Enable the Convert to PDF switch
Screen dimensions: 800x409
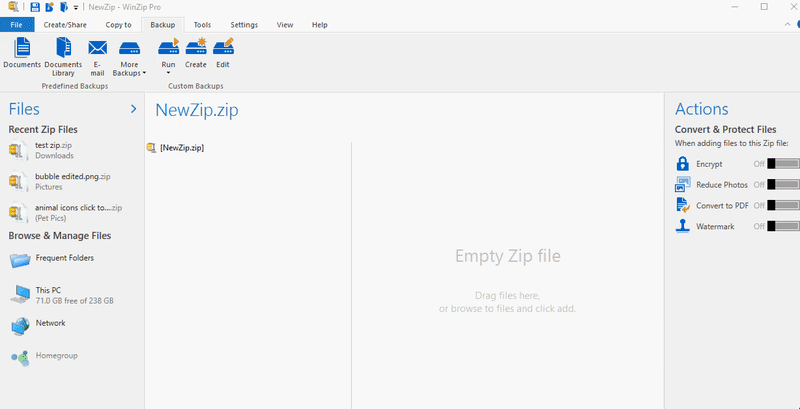coord(783,206)
